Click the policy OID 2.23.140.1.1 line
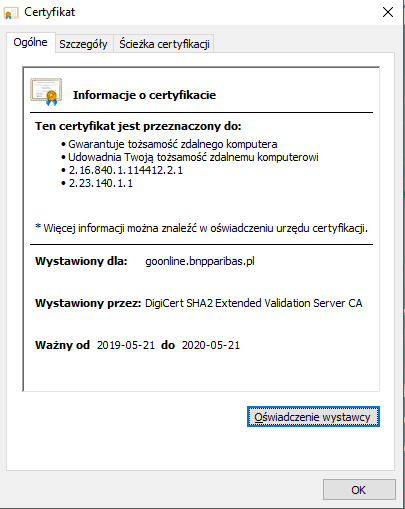Screen dimensions: 405x509 tap(101, 183)
